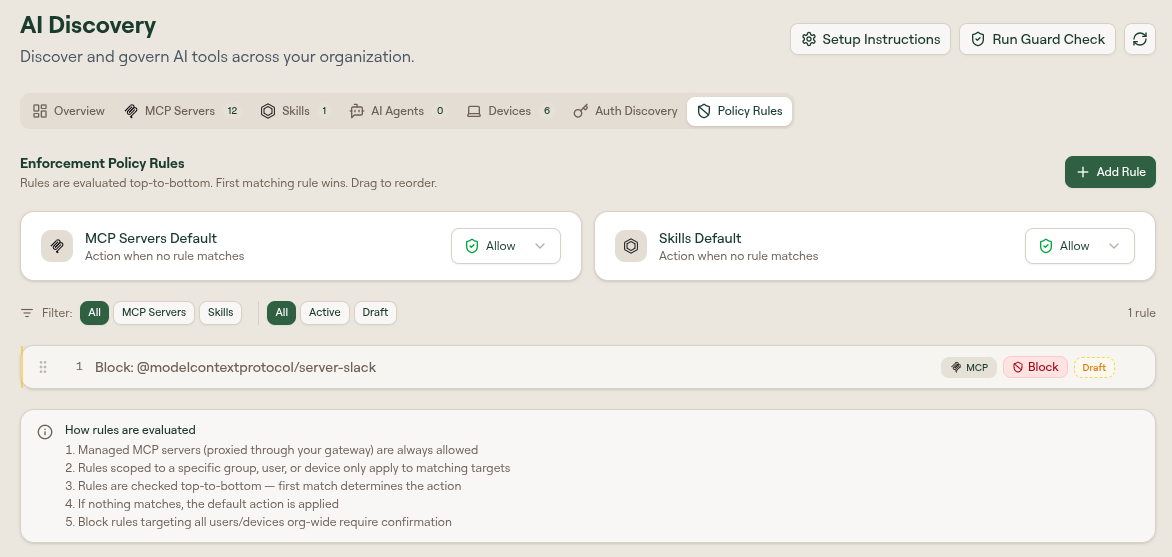Click the MCP badge on the slack rule
This screenshot has height=557, width=1172.
(969, 367)
